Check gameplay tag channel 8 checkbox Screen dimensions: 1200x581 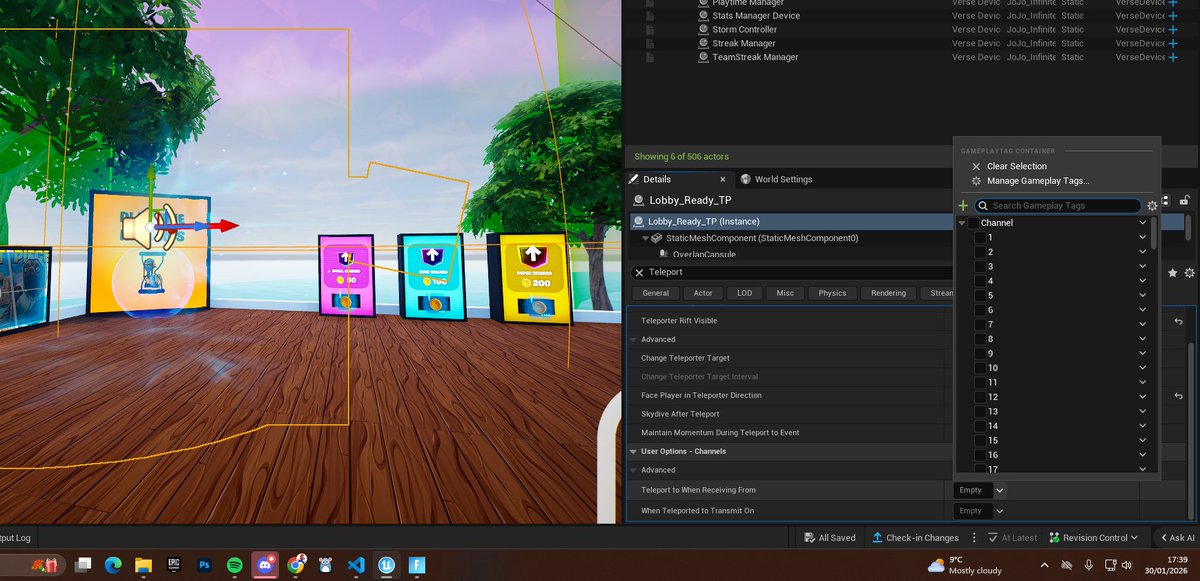coord(981,339)
